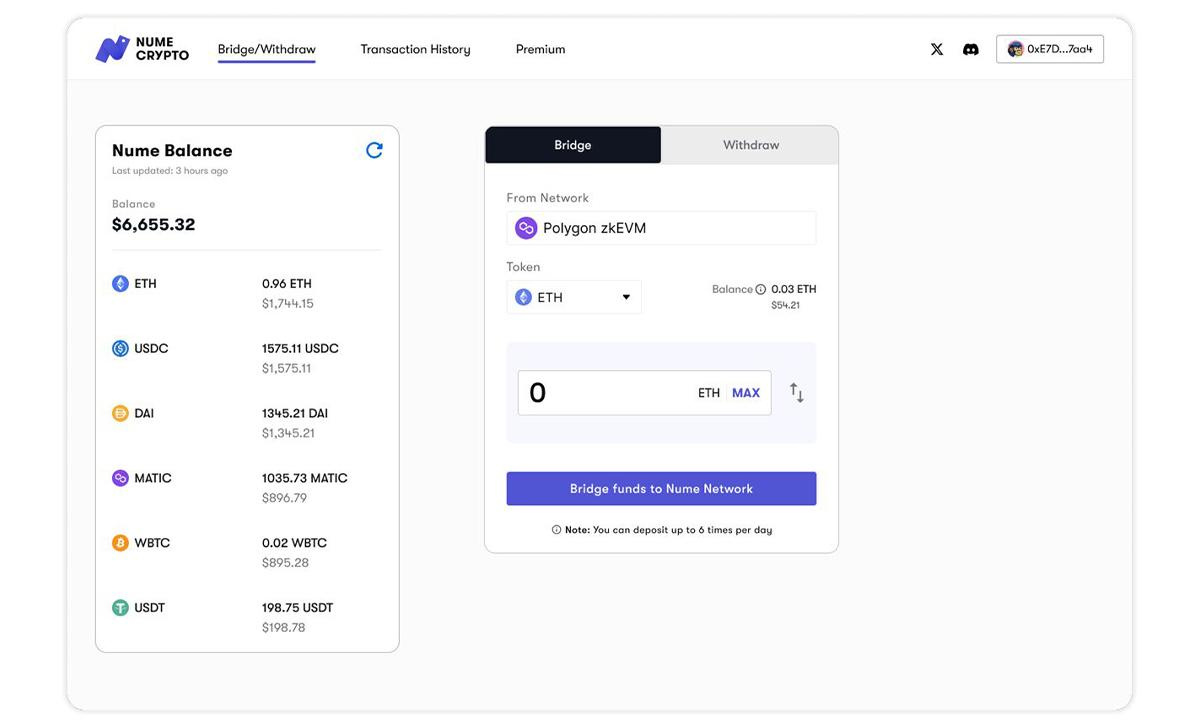Click the deposit limit note text
This screenshot has width=1200, height=720.
[x=669, y=530]
